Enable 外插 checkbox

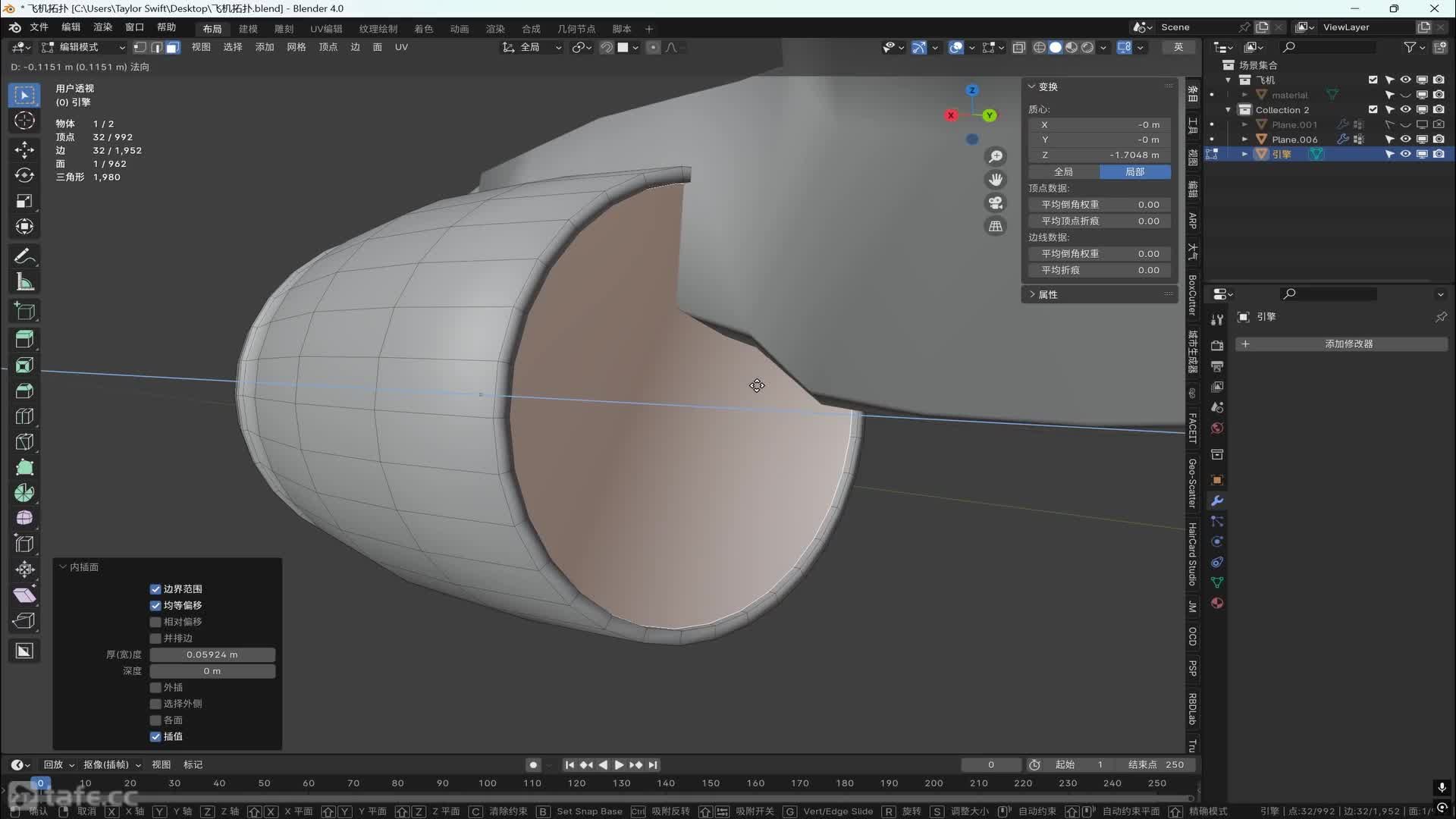pyautogui.click(x=155, y=688)
